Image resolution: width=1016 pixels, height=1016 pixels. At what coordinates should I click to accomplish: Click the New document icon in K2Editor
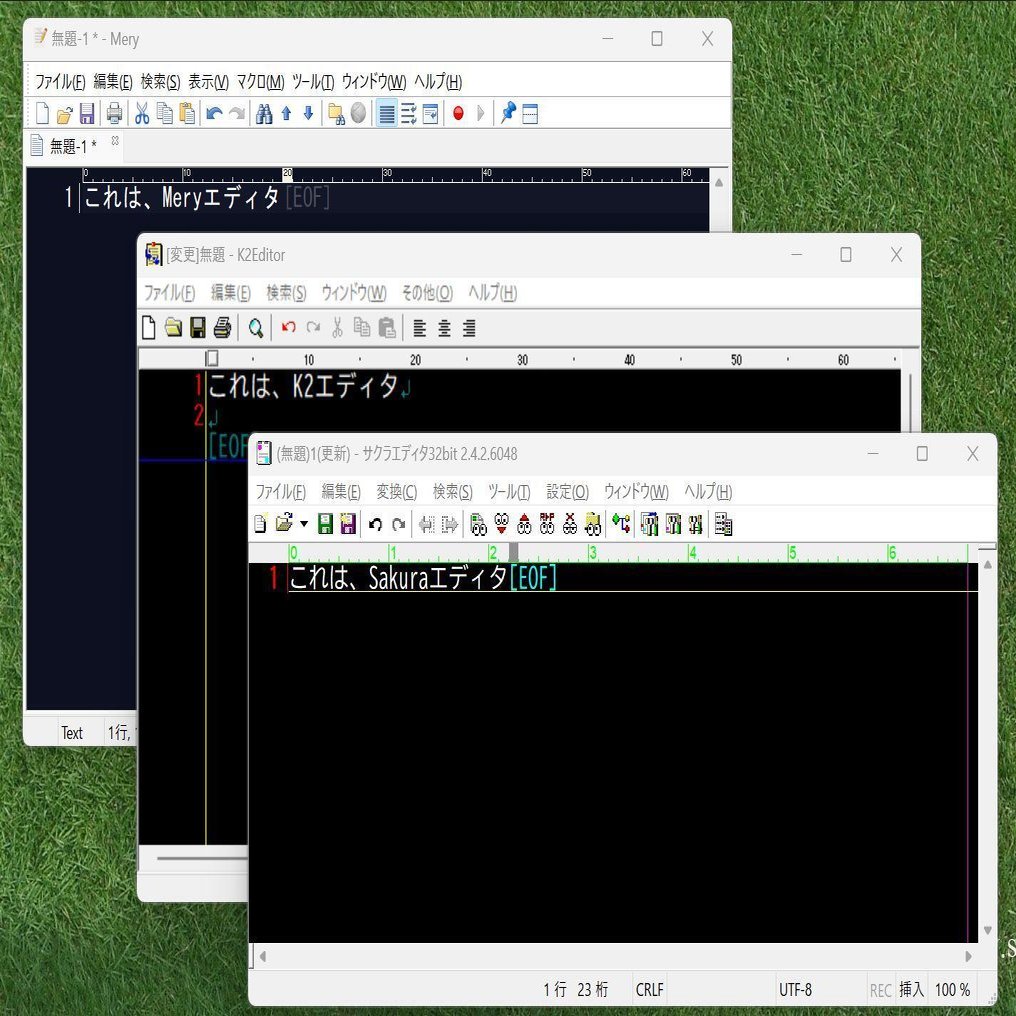pyautogui.click(x=149, y=328)
